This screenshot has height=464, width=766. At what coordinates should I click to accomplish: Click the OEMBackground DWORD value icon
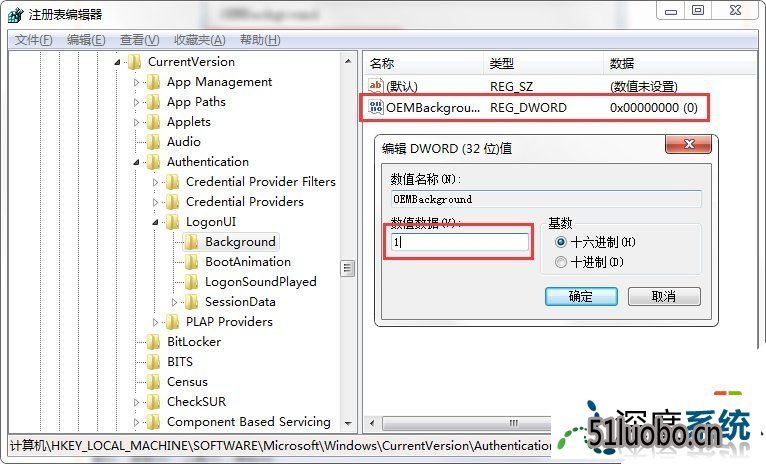coord(376,107)
